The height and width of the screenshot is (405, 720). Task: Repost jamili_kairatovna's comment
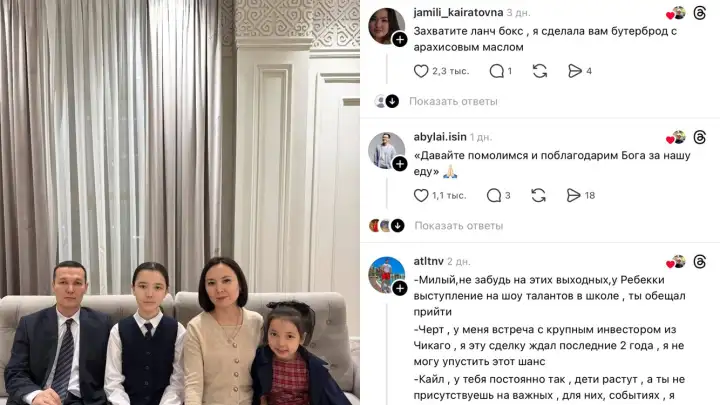[x=540, y=71]
